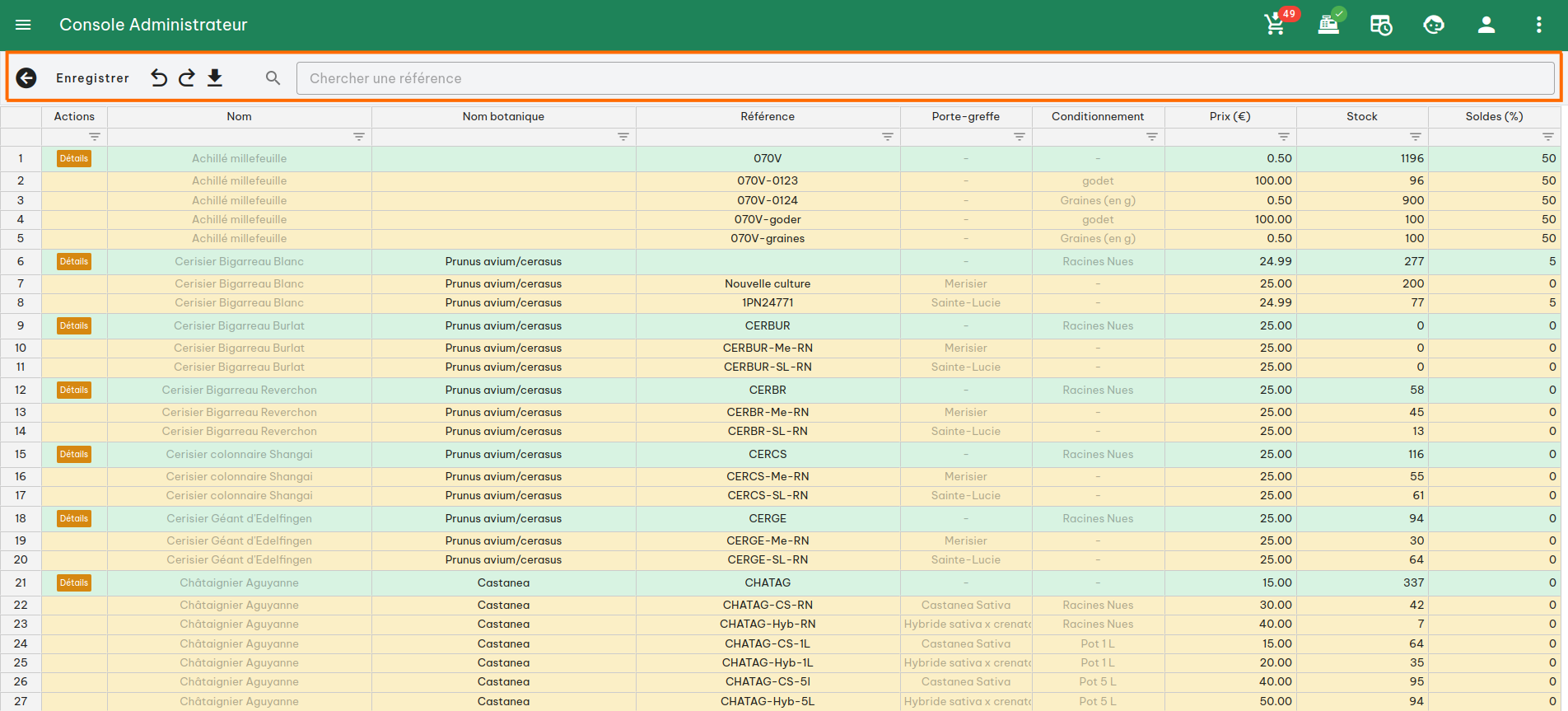Open the customer support agent icon
Image resolution: width=1568 pixels, height=711 pixels.
(1434, 25)
